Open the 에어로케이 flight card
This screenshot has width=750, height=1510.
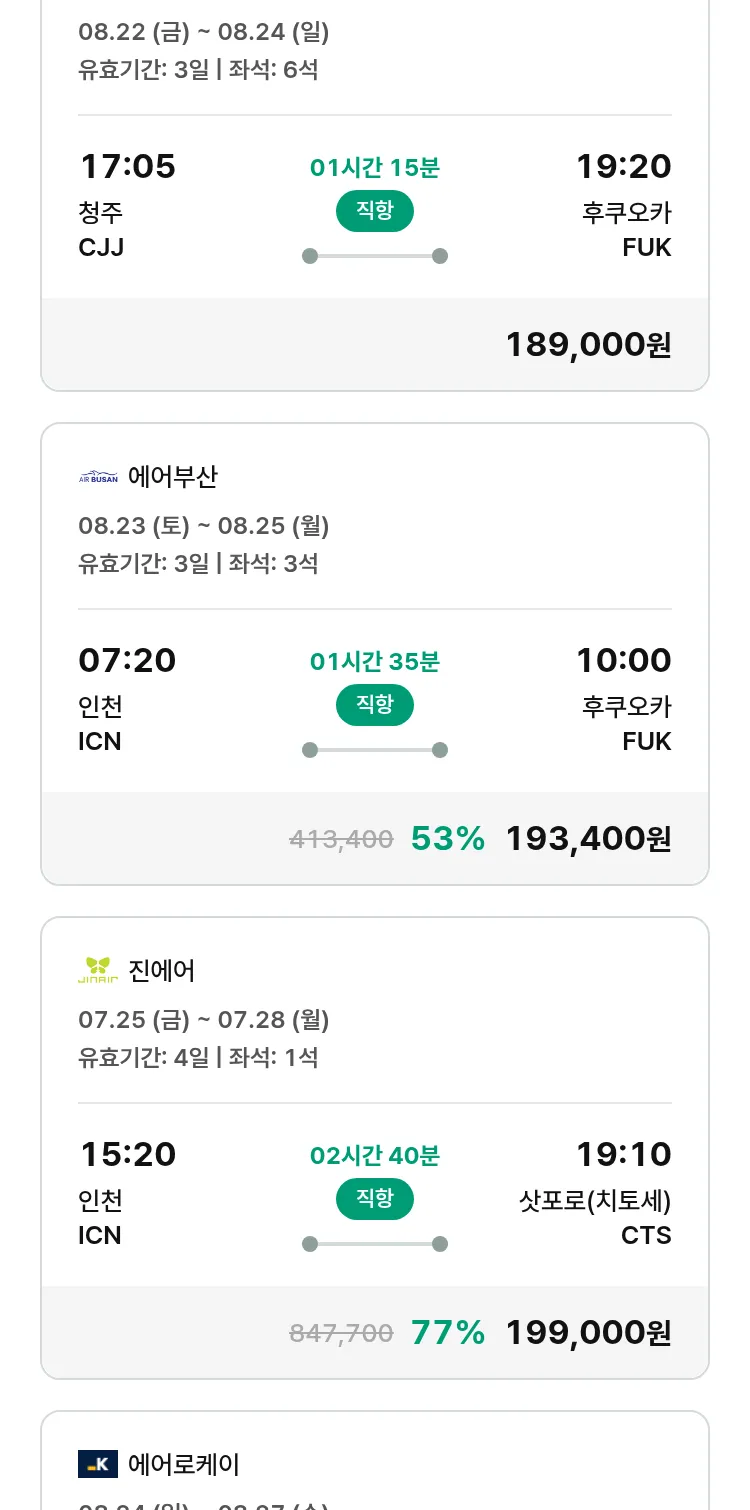(x=375, y=1465)
